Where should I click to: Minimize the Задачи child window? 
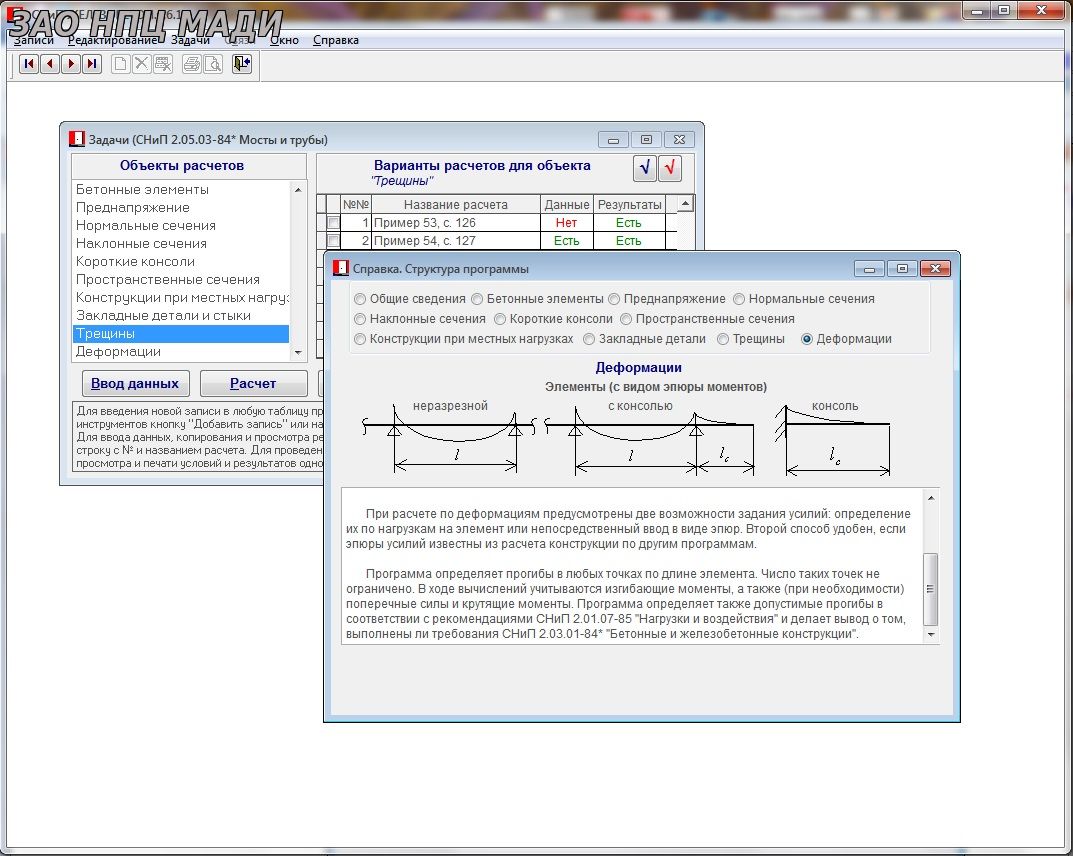[613, 140]
